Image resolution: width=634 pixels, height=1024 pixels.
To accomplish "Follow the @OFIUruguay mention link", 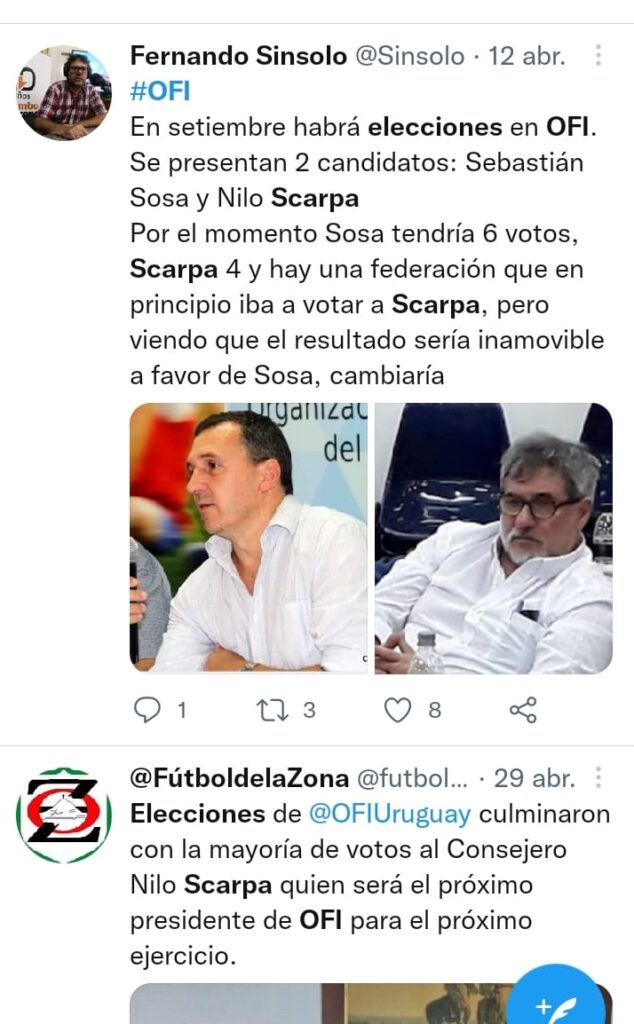I will tap(389, 814).
